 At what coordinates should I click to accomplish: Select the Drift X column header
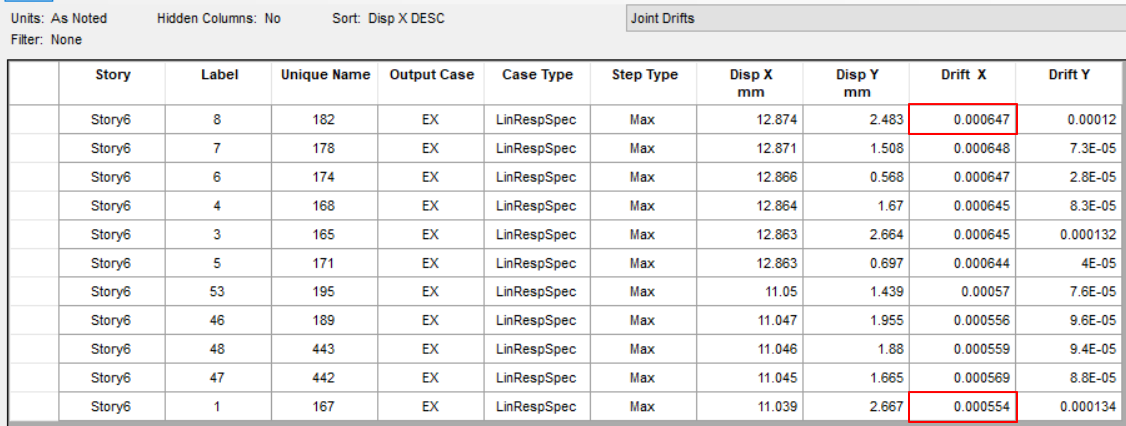coord(963,75)
